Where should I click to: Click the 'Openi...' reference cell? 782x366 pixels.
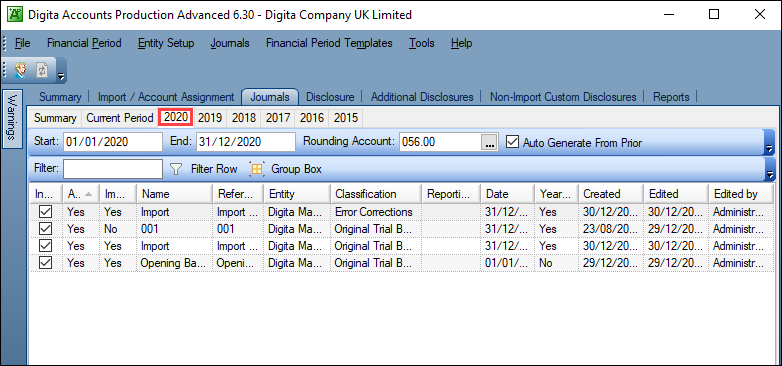237,263
